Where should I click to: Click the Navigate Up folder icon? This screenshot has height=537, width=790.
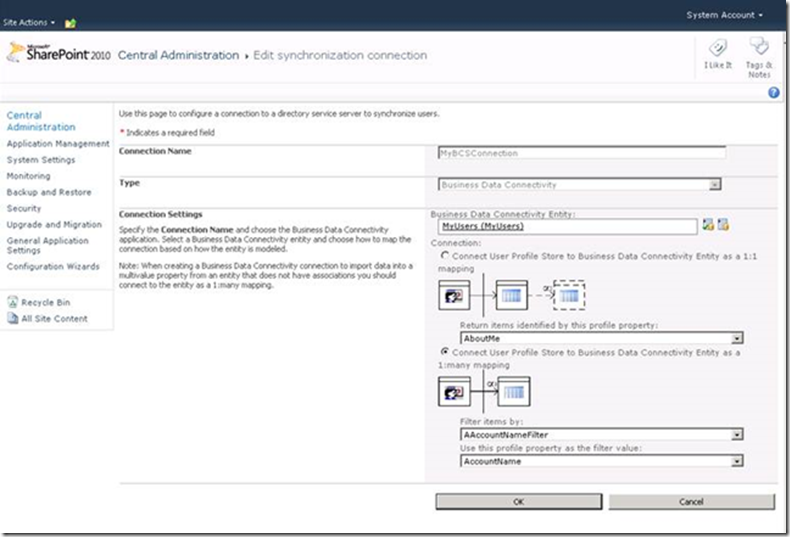[71, 23]
